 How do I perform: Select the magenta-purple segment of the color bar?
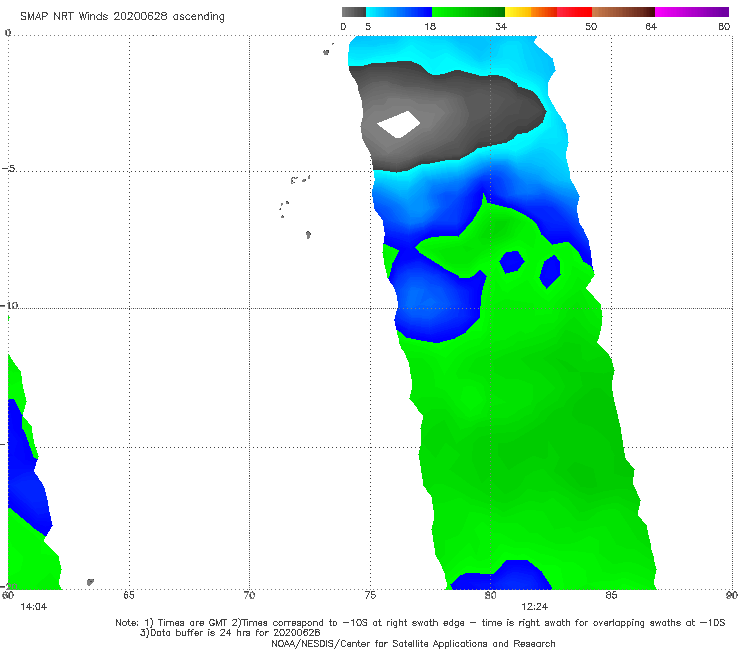pyautogui.click(x=692, y=12)
